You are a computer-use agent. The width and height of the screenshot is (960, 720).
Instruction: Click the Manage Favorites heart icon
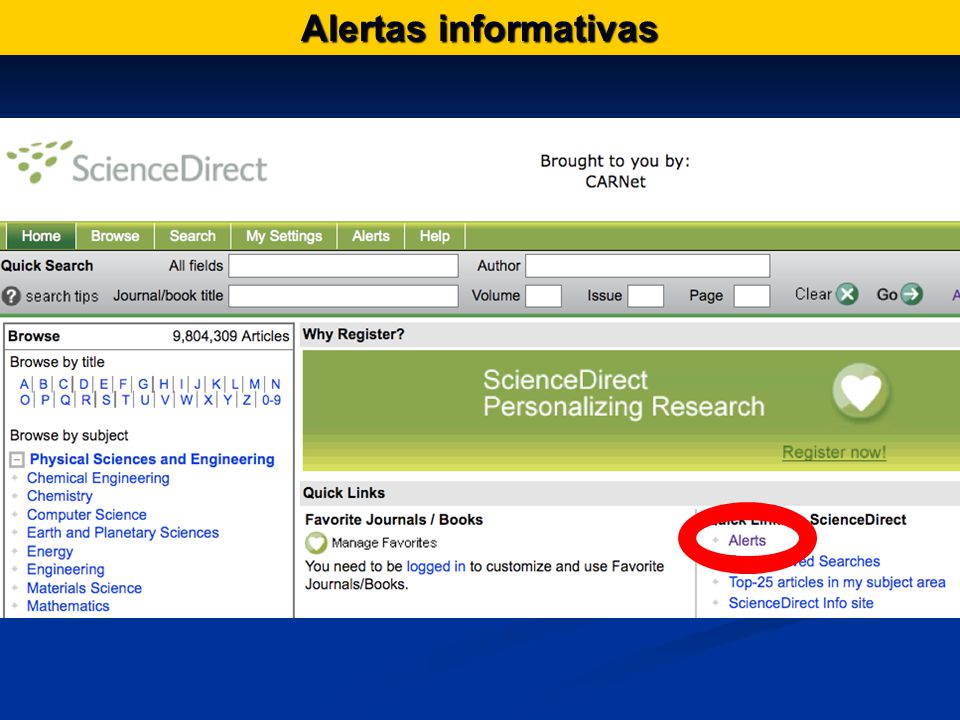pyautogui.click(x=316, y=542)
